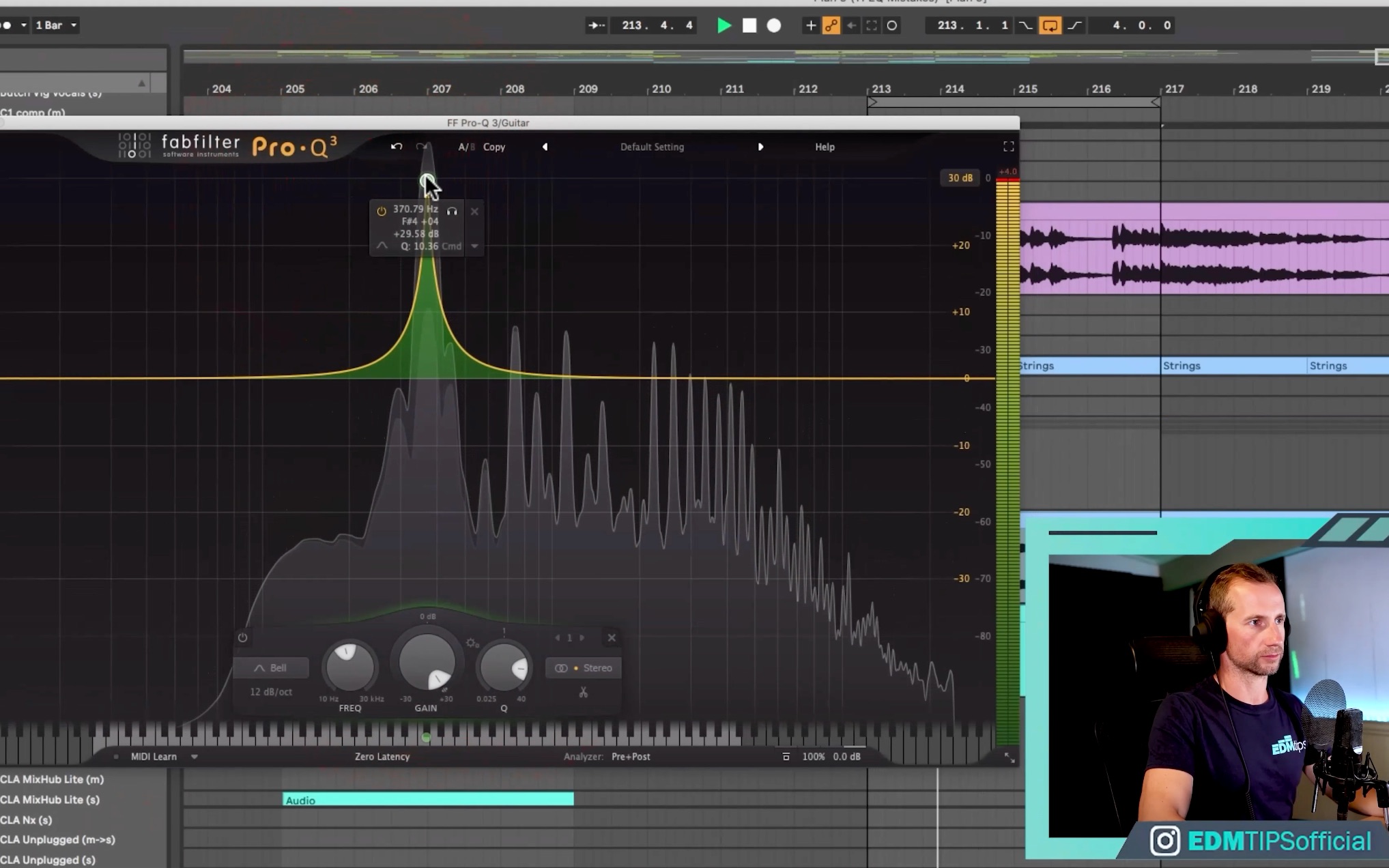Screen dimensions: 1389x868
Task: Open the Analyzer Pre+Post settings
Action: pyautogui.click(x=631, y=756)
